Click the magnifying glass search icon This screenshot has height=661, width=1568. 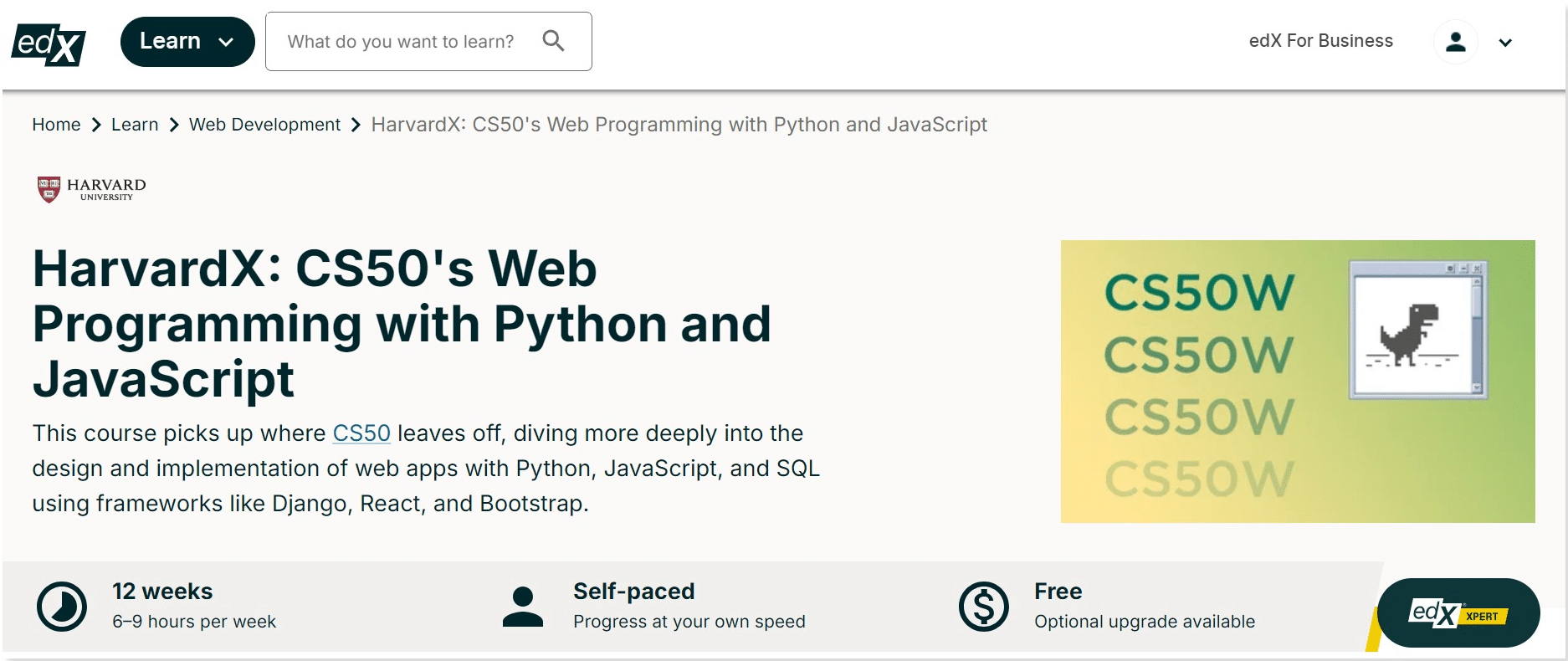[553, 41]
